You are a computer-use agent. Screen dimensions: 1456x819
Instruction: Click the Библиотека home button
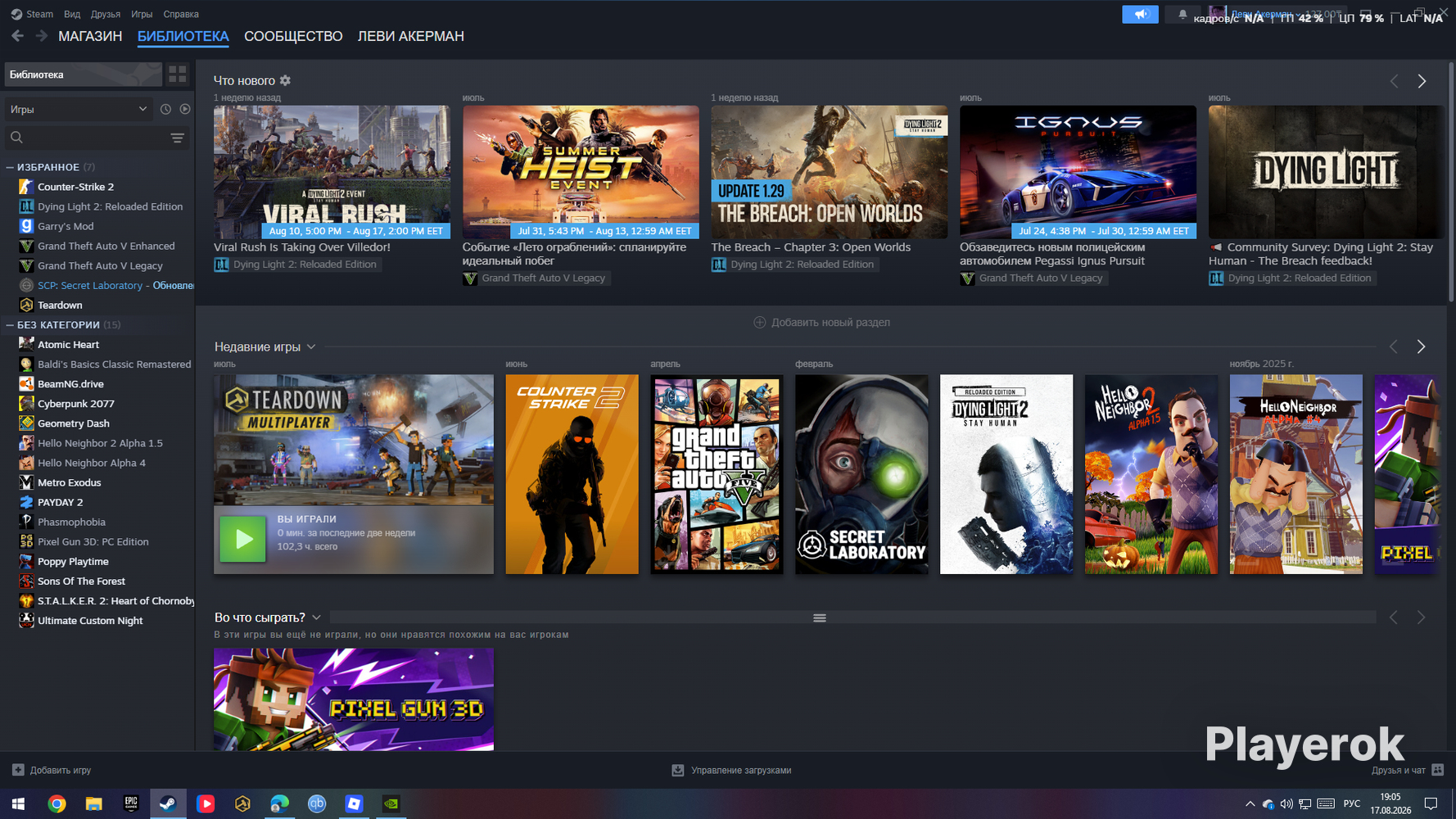coord(84,75)
